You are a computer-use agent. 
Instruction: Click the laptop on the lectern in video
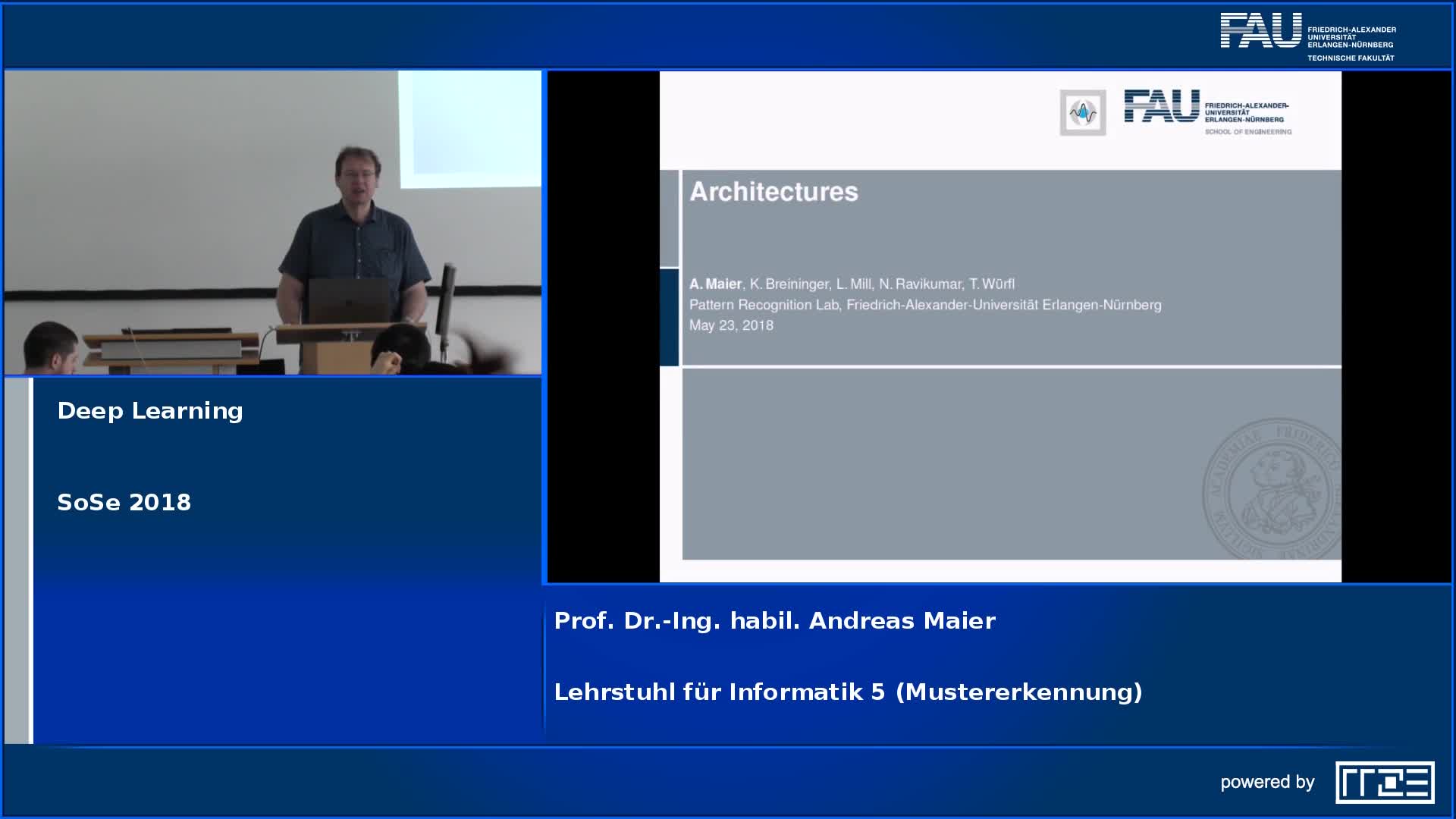[348, 300]
